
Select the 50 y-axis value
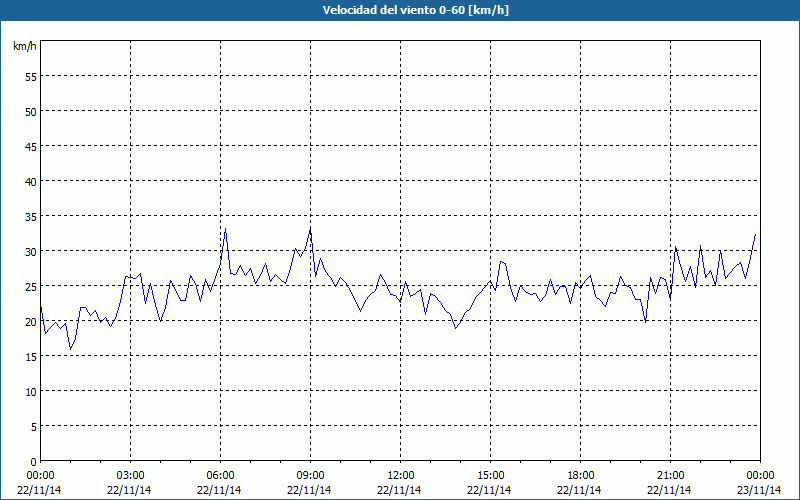[x=31, y=112]
